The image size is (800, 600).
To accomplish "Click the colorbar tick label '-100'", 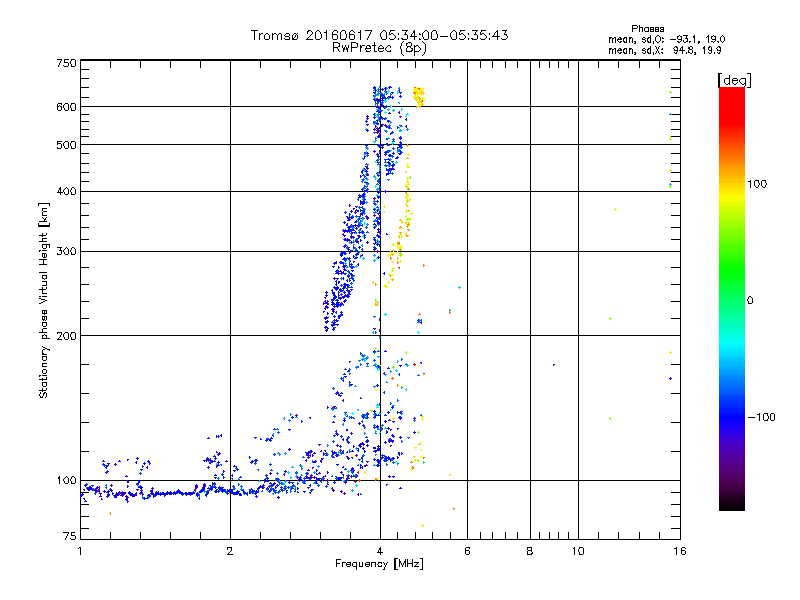I will (x=761, y=417).
